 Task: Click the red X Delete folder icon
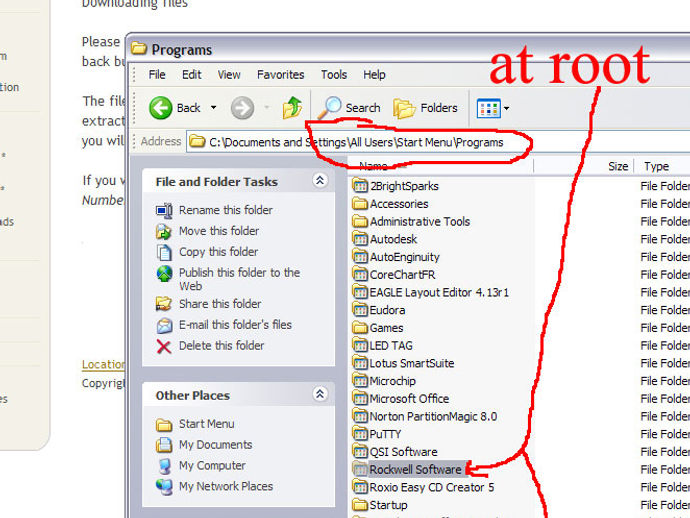tap(164, 346)
